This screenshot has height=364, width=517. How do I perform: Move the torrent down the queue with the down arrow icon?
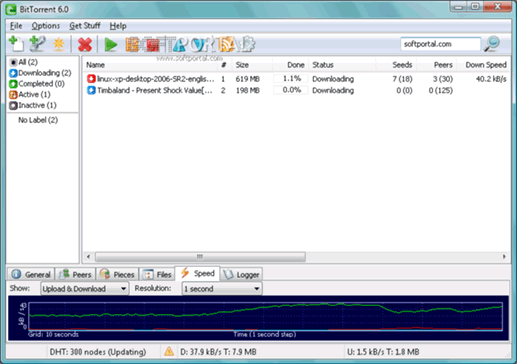pos(199,45)
